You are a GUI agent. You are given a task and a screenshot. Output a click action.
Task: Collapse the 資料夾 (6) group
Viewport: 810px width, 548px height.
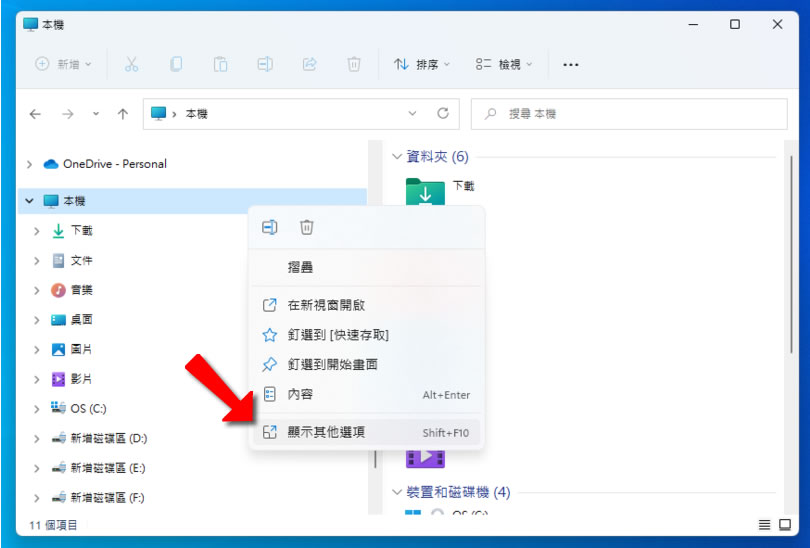coord(397,156)
